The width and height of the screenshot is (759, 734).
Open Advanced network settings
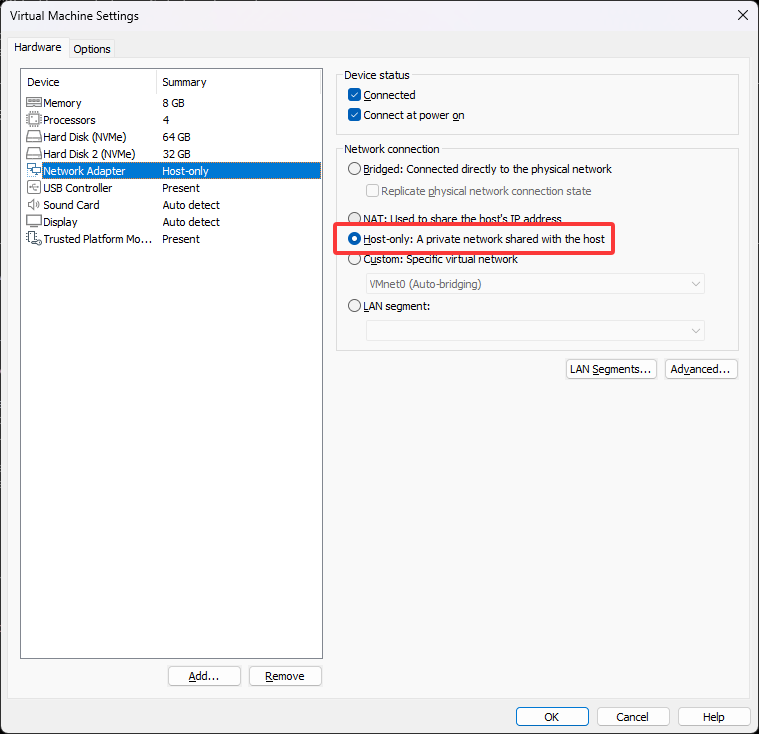(700, 369)
